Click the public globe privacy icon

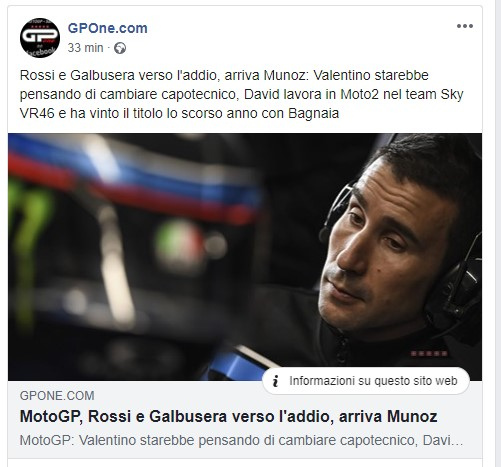(120, 48)
